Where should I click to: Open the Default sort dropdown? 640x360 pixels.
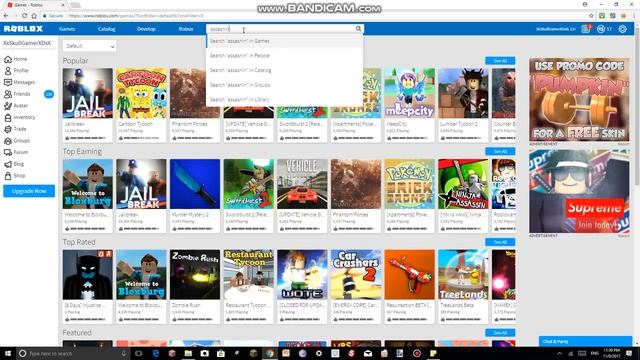click(x=89, y=46)
